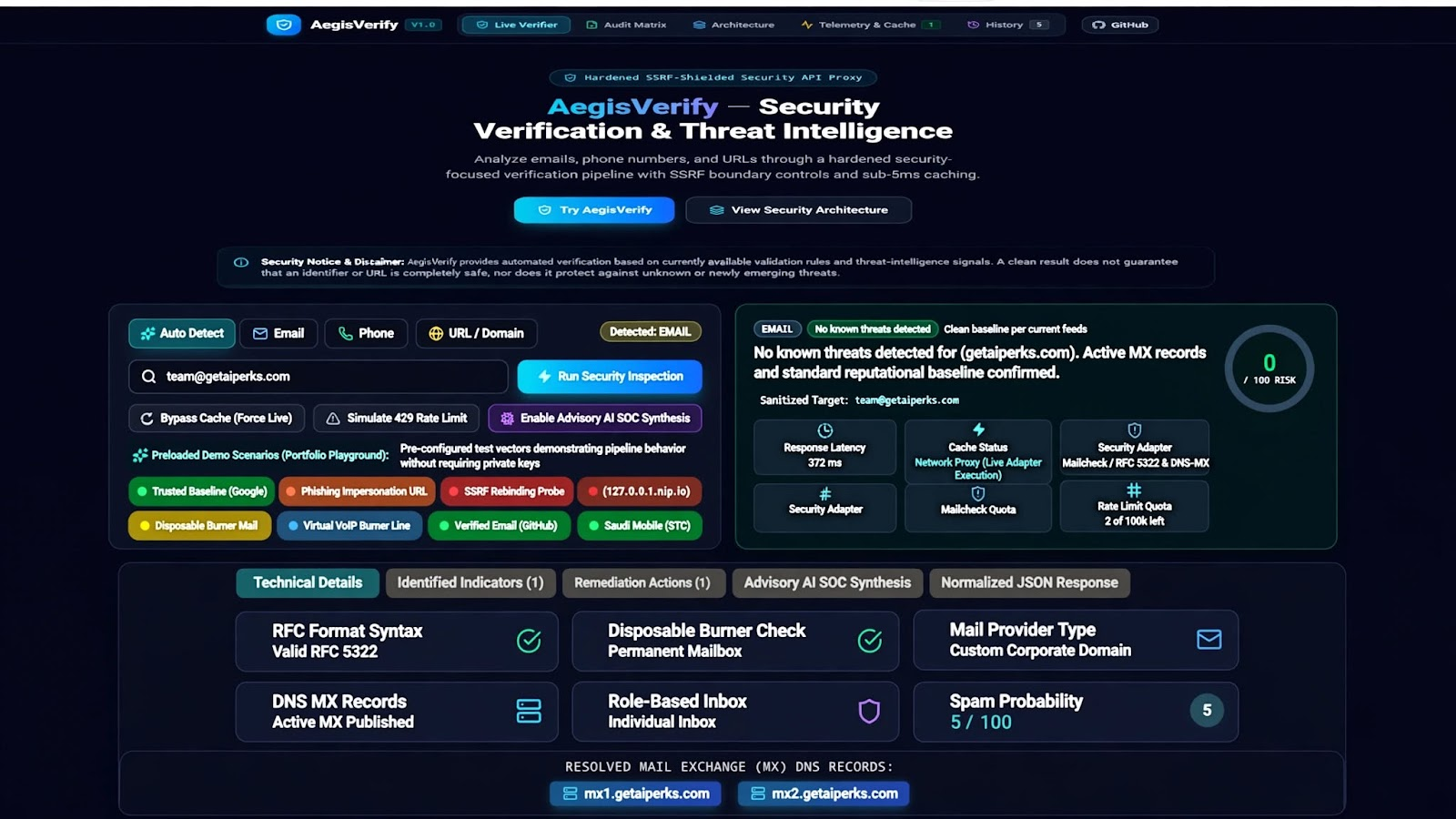Click No known threats detected badge

click(x=872, y=329)
